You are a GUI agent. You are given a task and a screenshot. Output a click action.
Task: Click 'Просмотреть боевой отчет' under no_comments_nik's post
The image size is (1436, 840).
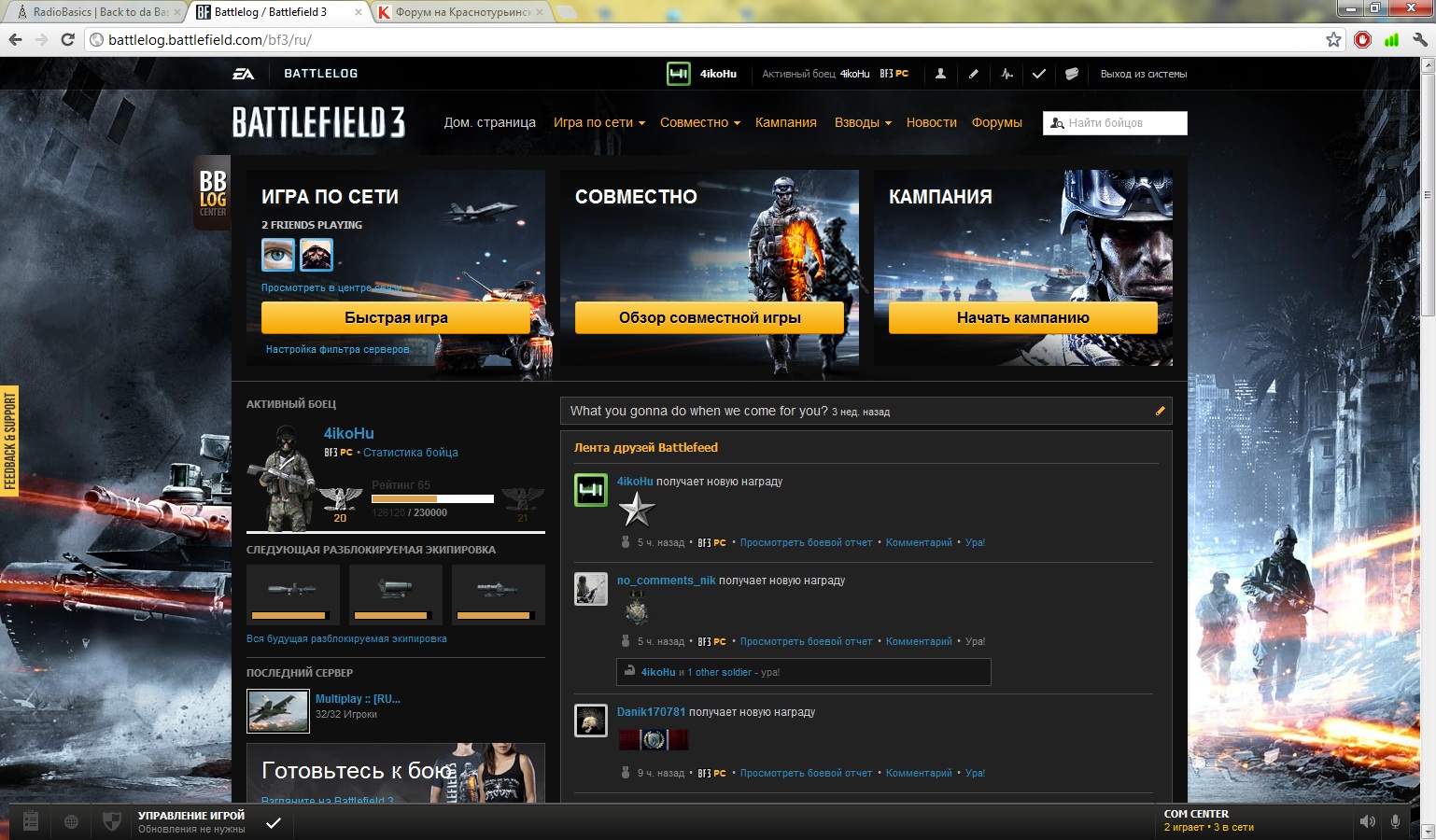[806, 641]
